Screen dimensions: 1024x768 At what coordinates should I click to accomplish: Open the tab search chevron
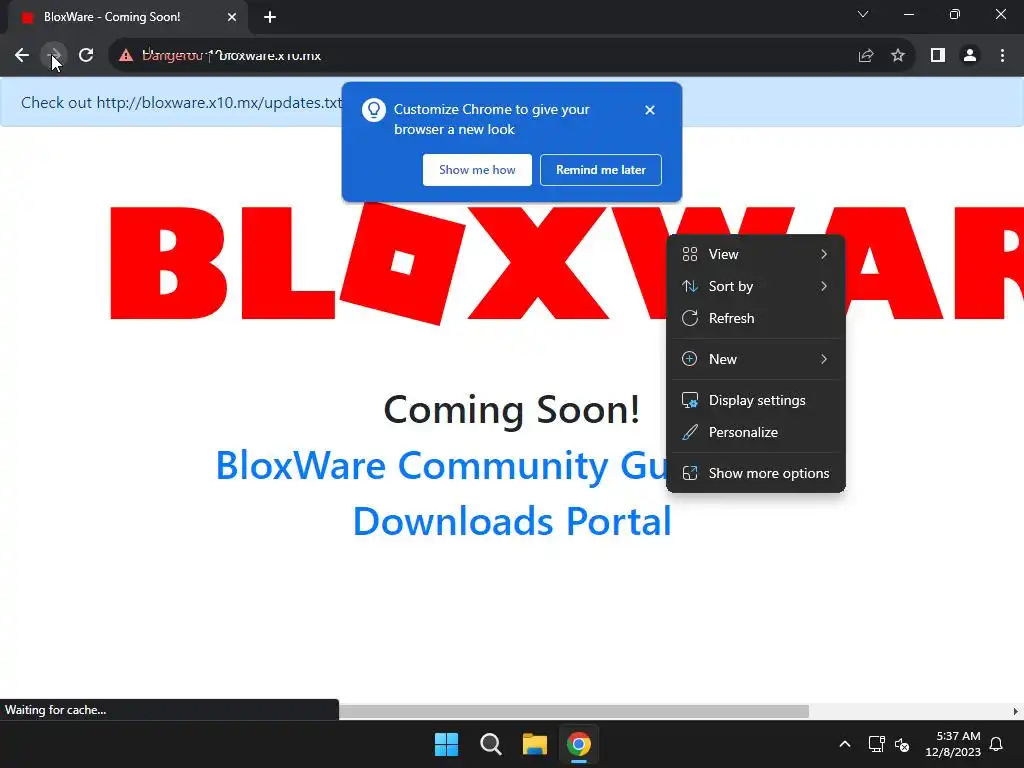point(863,14)
